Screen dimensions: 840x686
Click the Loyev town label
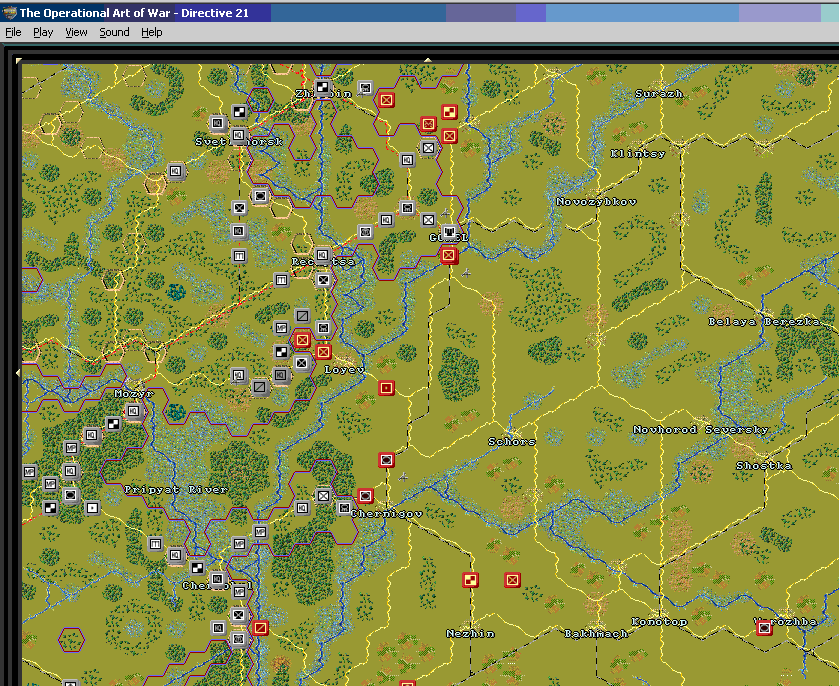pos(344,370)
